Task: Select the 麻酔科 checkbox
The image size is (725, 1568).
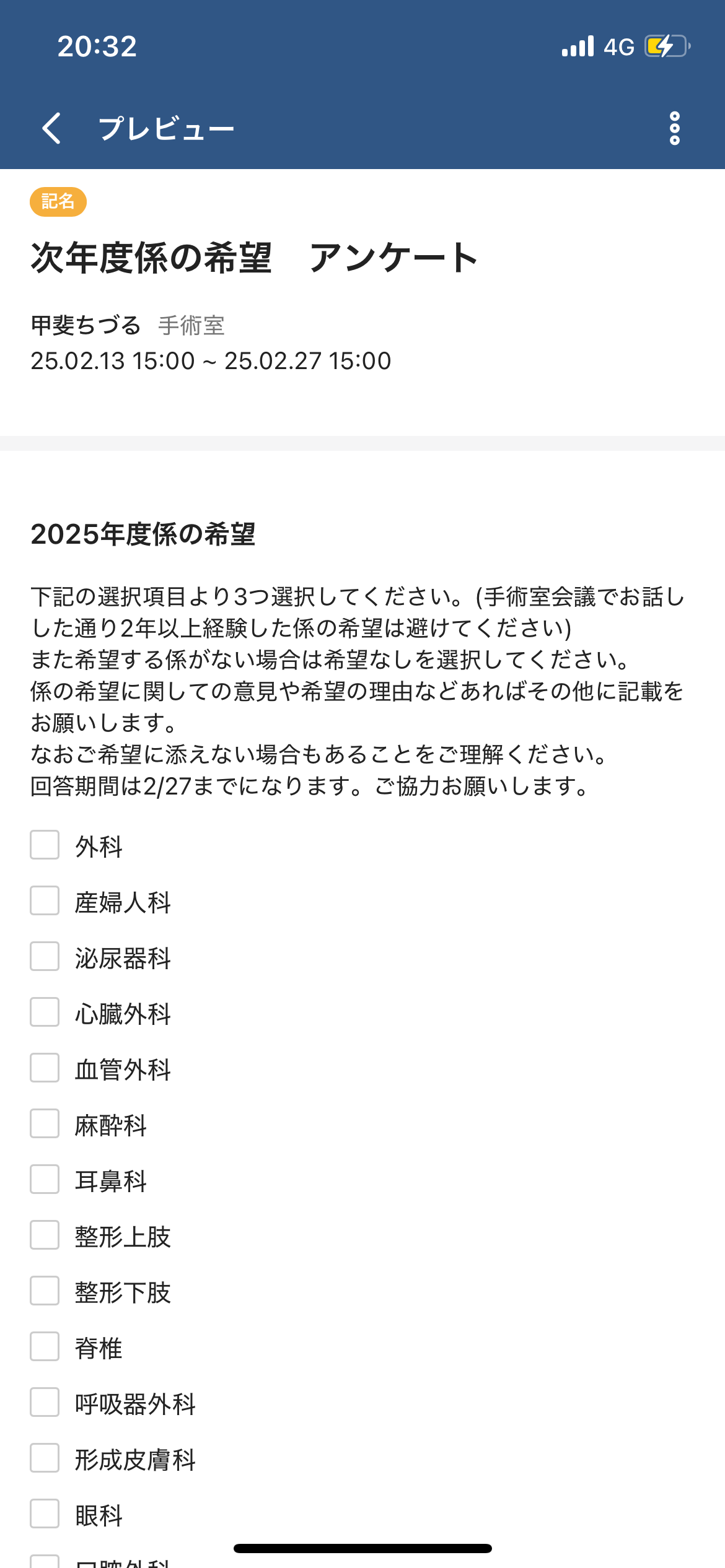Action: point(45,1124)
